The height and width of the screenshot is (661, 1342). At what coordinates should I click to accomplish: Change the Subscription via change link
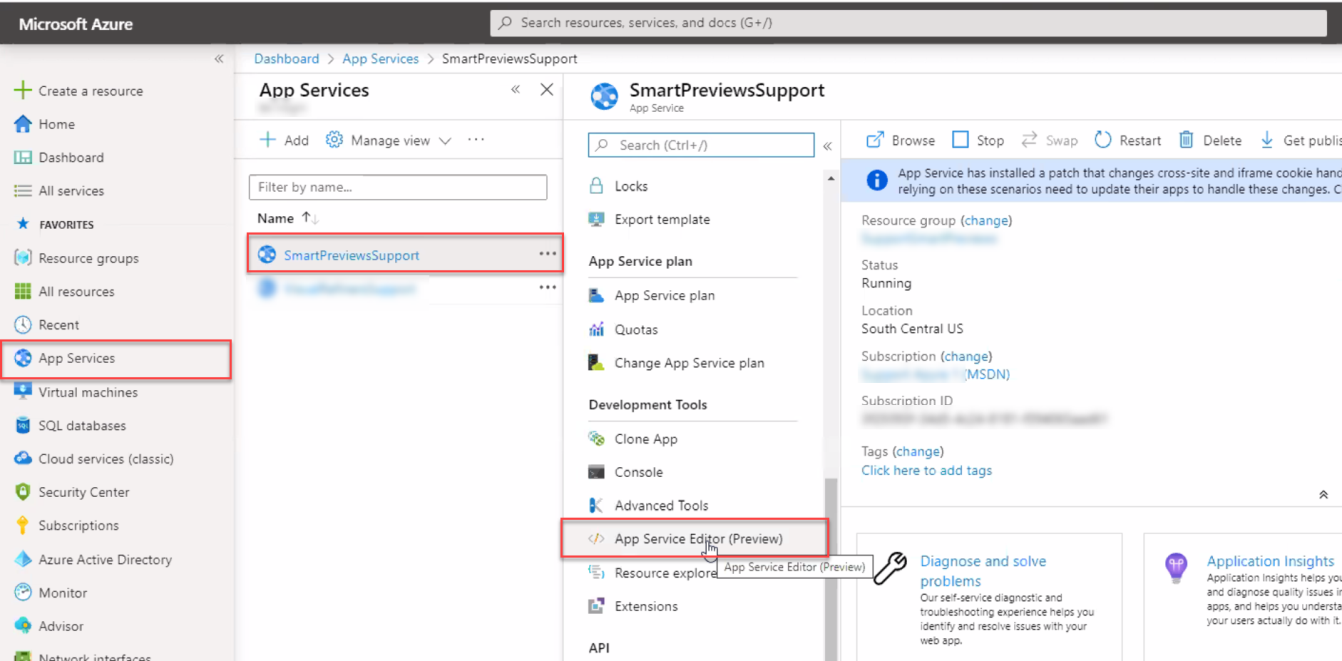point(966,356)
